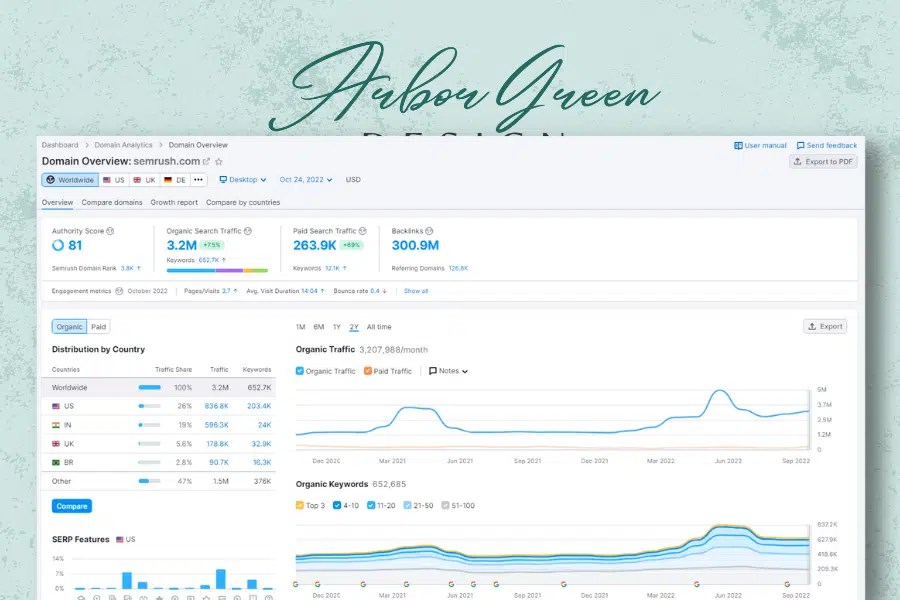900x600 pixels.
Task: Open the Growth report tab
Action: 174,203
